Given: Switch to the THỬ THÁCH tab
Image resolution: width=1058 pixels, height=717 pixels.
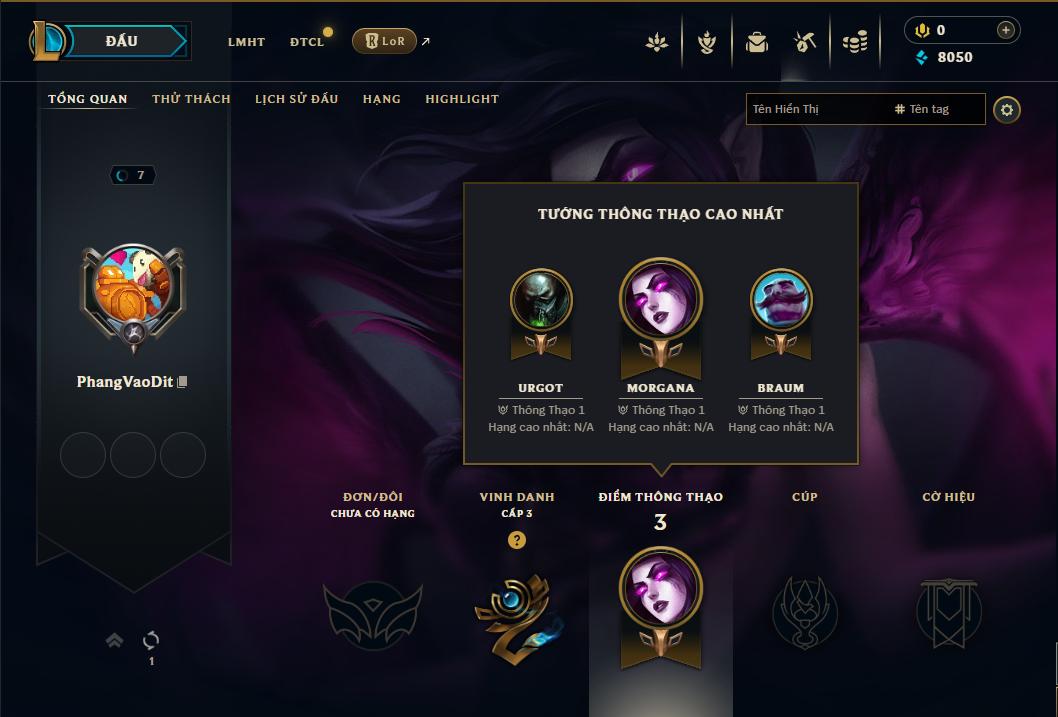Looking at the screenshot, I should click(192, 99).
